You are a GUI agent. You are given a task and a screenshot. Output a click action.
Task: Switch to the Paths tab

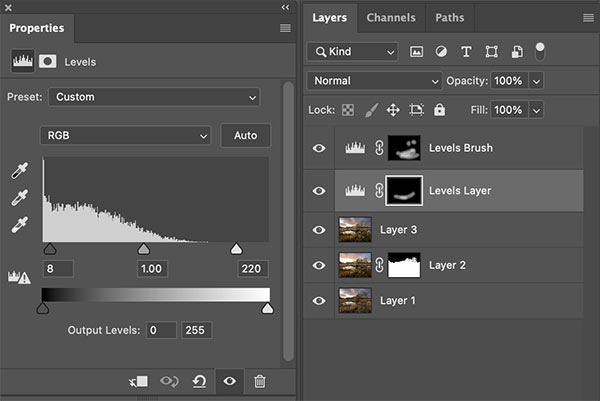click(450, 18)
